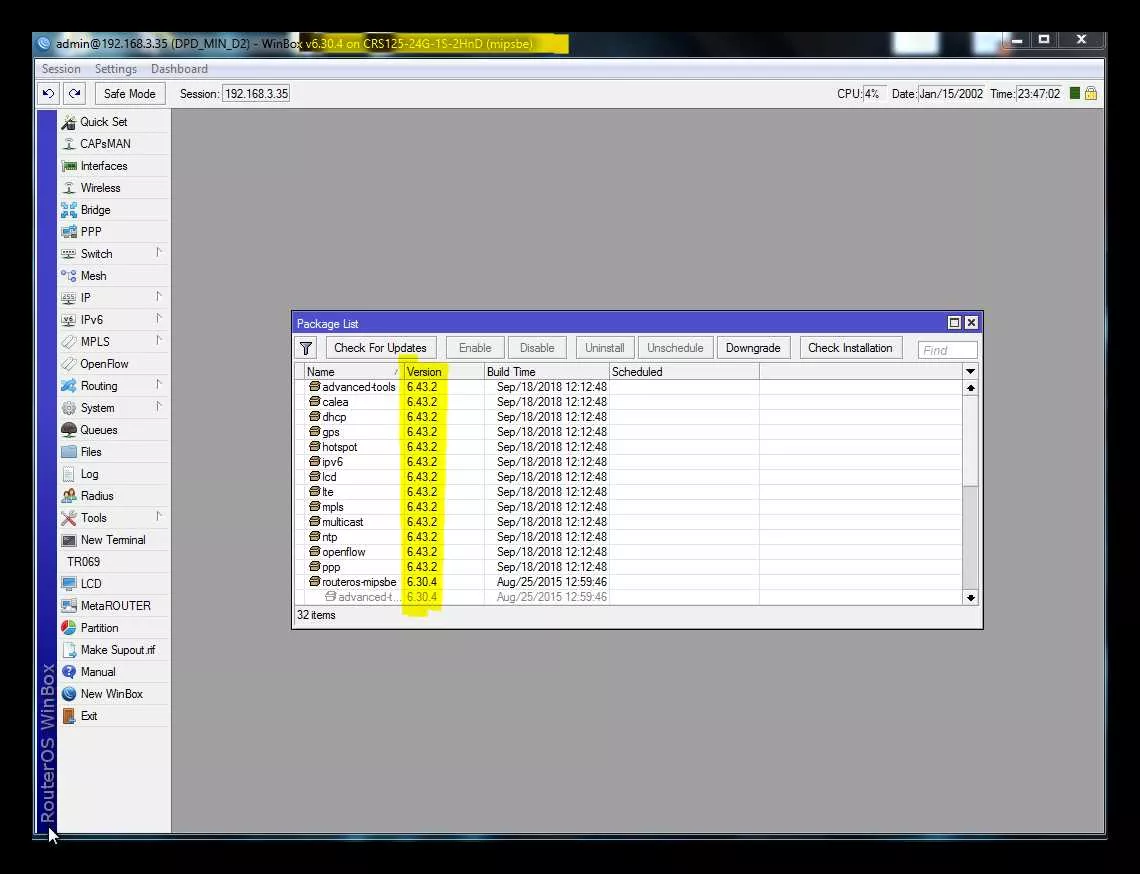Click Check For Updates button
The height and width of the screenshot is (874, 1140).
tap(380, 348)
